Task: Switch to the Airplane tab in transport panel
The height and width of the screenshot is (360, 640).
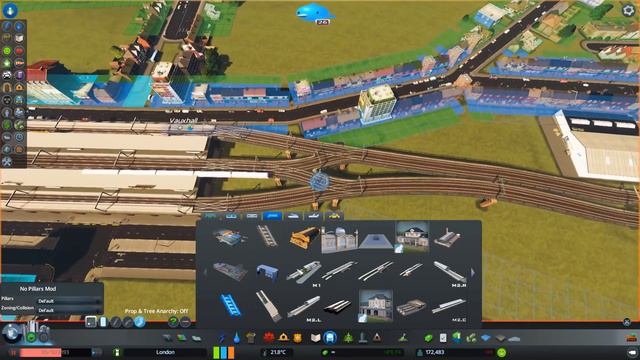Action: click(313, 216)
